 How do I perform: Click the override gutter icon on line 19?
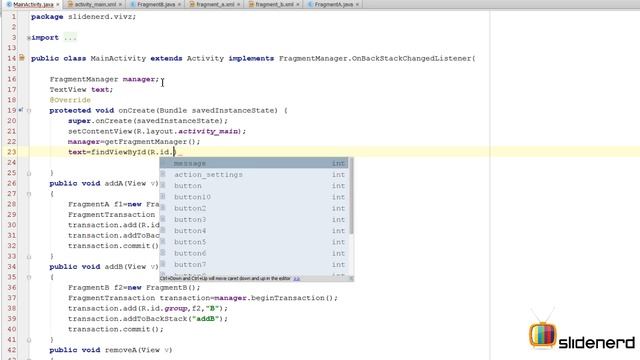click(x=21, y=110)
